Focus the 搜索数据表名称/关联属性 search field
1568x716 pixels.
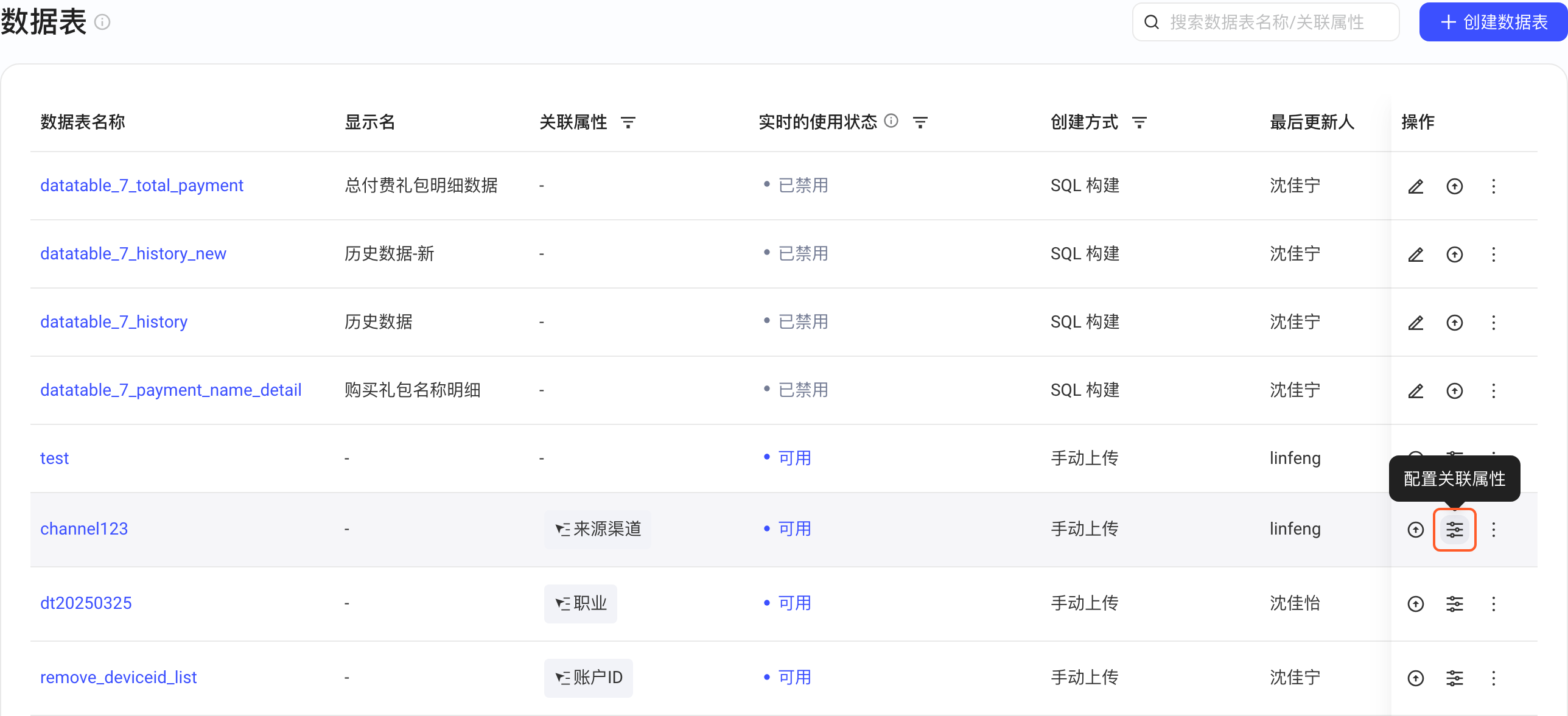(1266, 23)
